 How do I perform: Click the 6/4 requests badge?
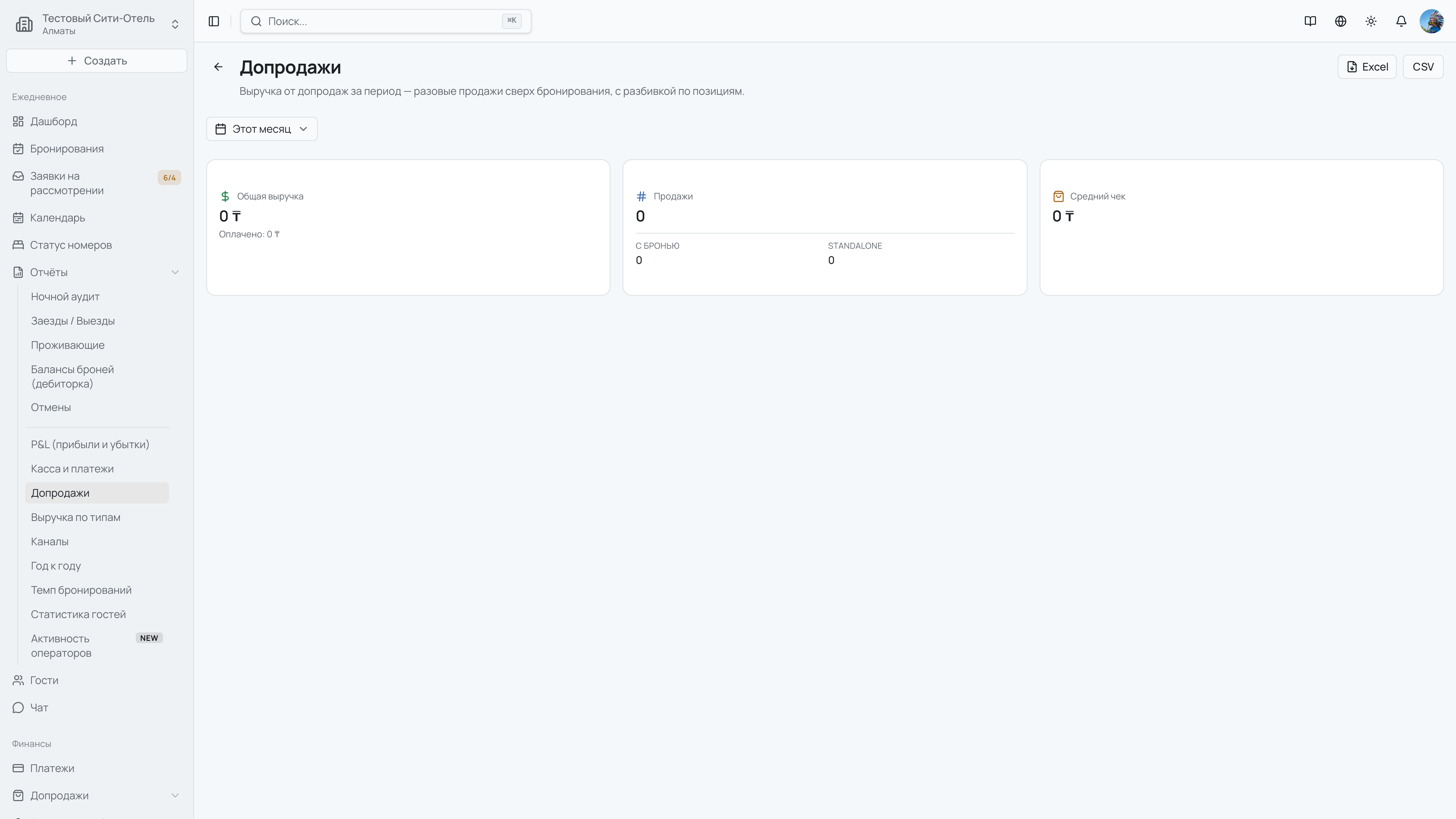(x=169, y=177)
